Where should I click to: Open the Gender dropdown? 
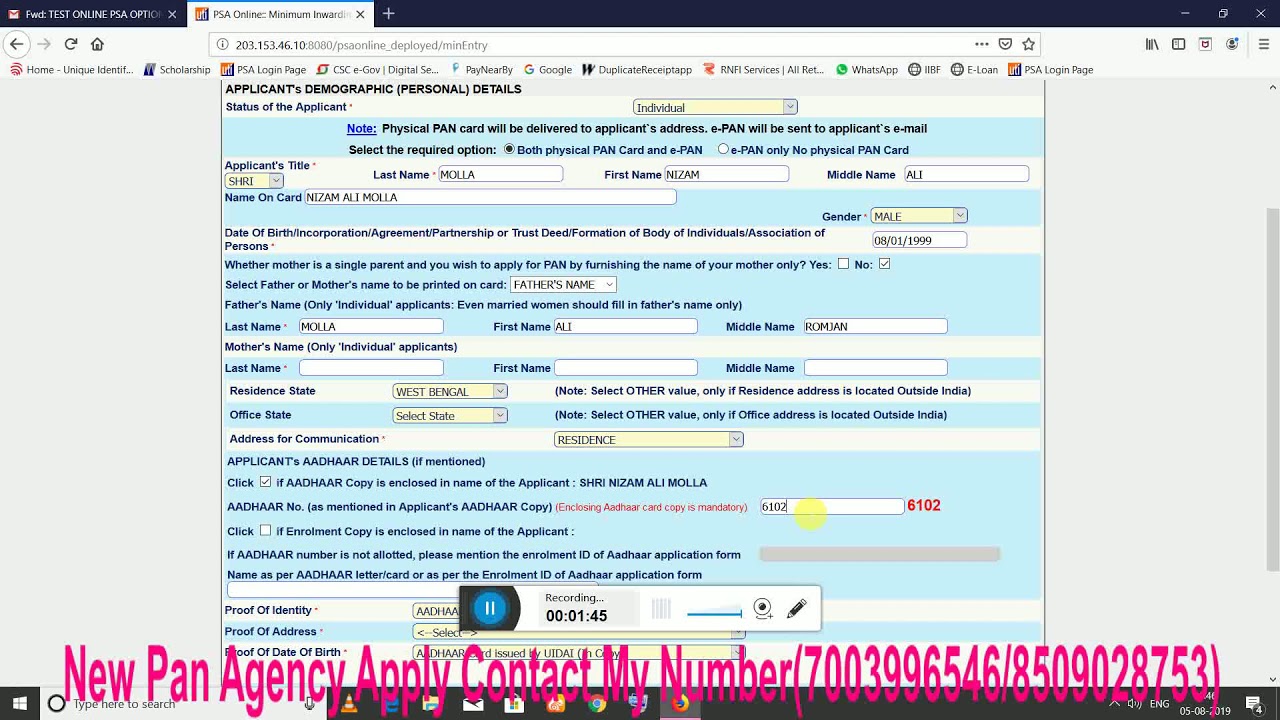coord(919,216)
